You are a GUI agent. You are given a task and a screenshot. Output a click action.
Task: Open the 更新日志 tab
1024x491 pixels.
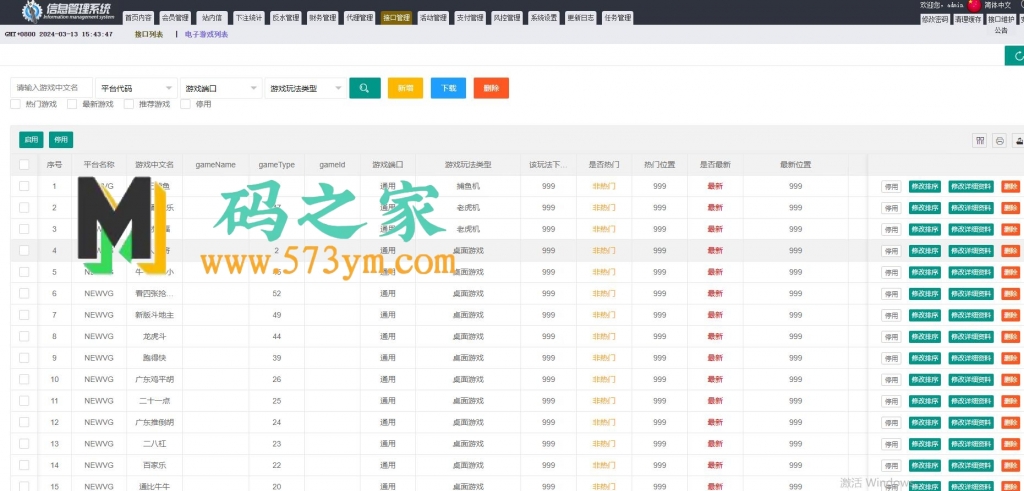(581, 18)
